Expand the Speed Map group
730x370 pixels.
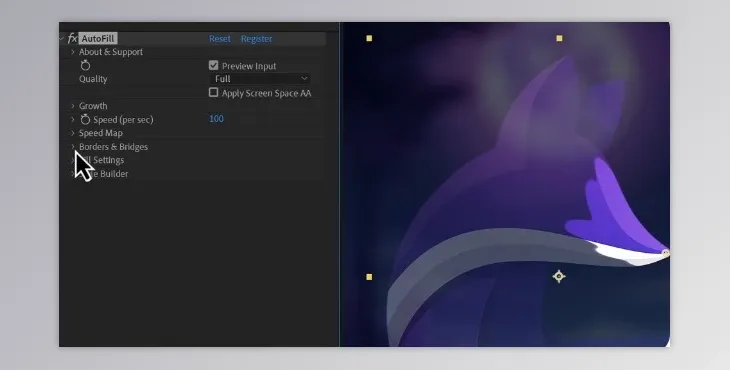[73, 133]
